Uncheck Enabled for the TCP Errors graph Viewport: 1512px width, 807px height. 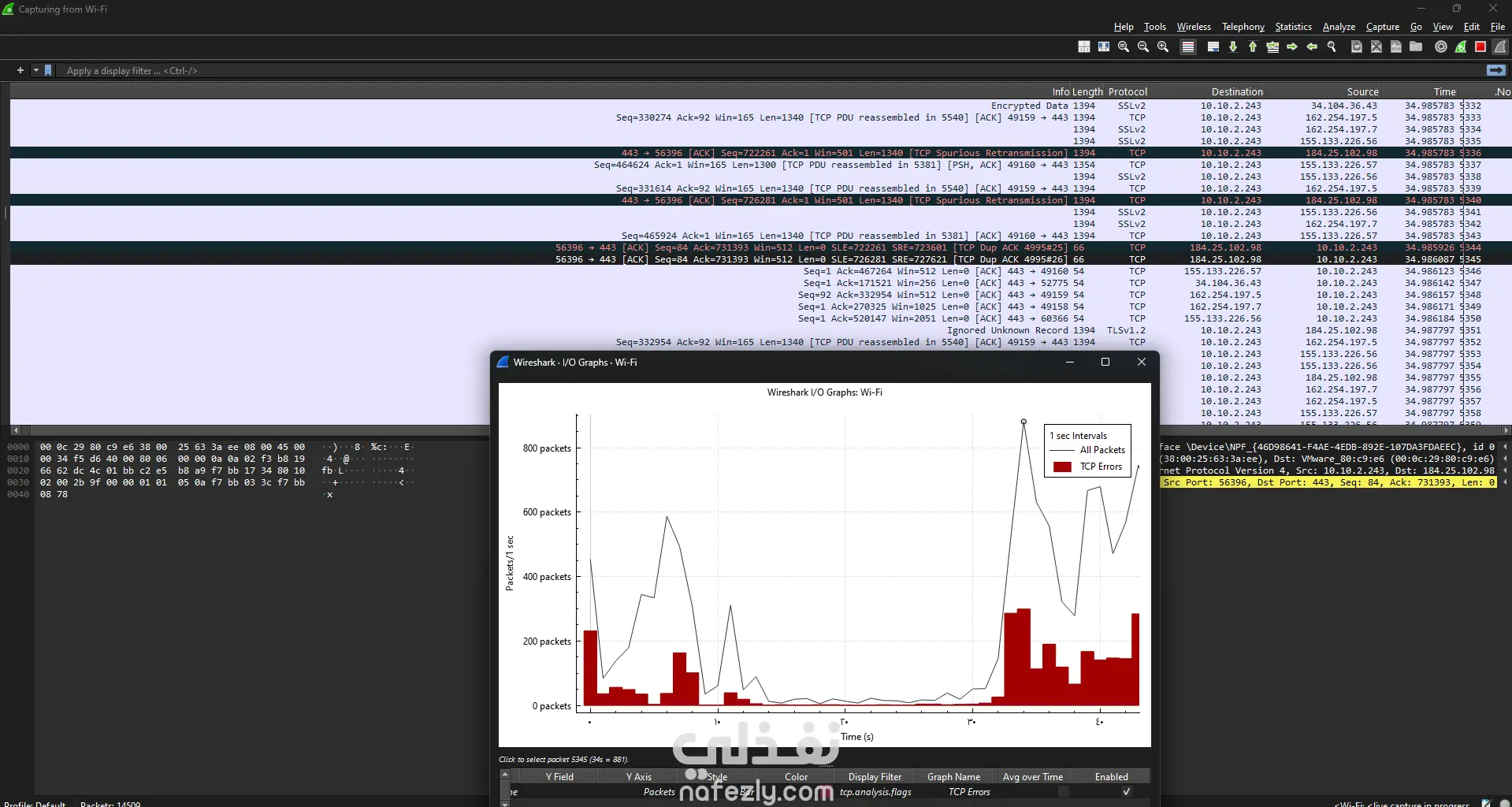tap(1126, 792)
